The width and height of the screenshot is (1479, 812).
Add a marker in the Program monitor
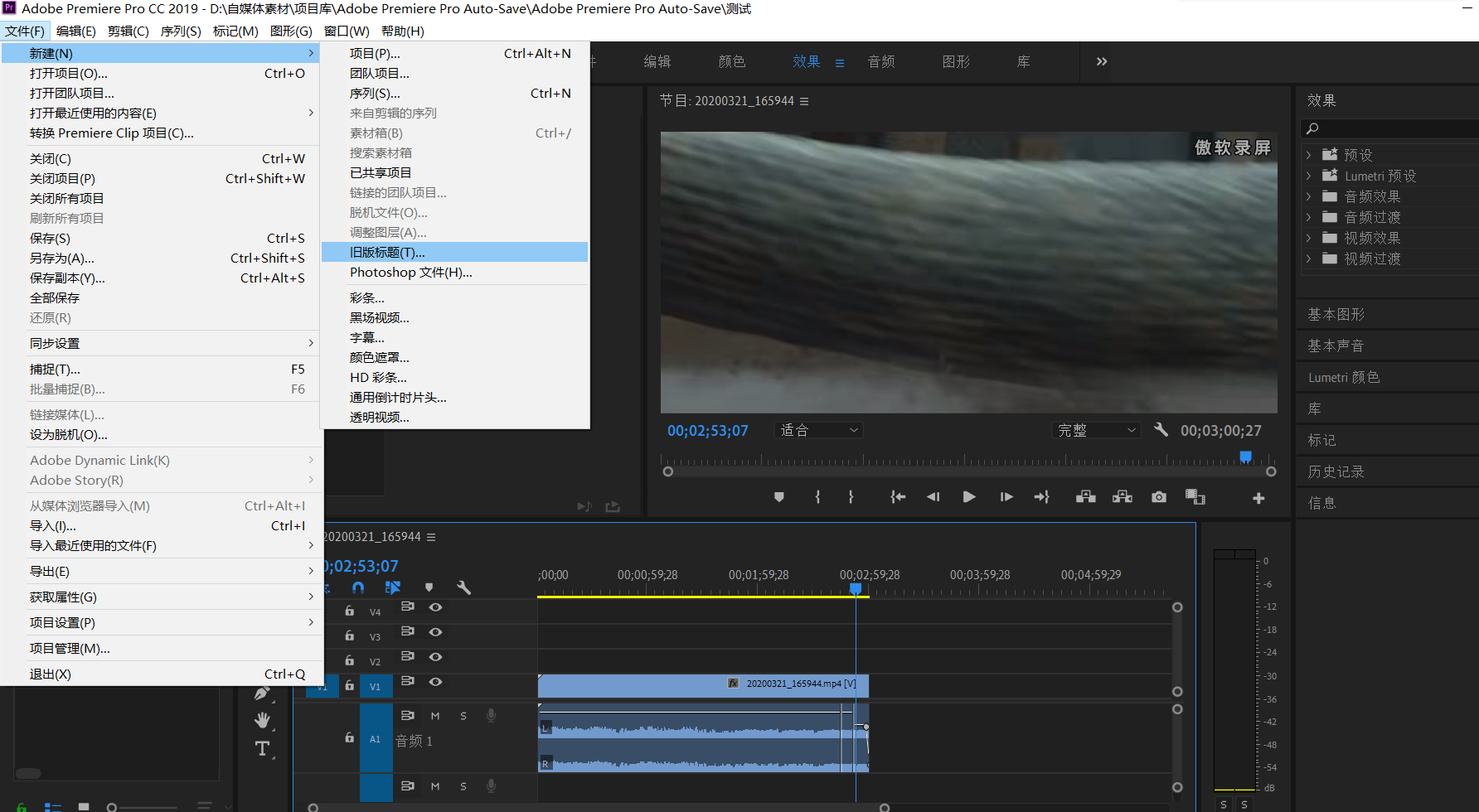click(778, 497)
